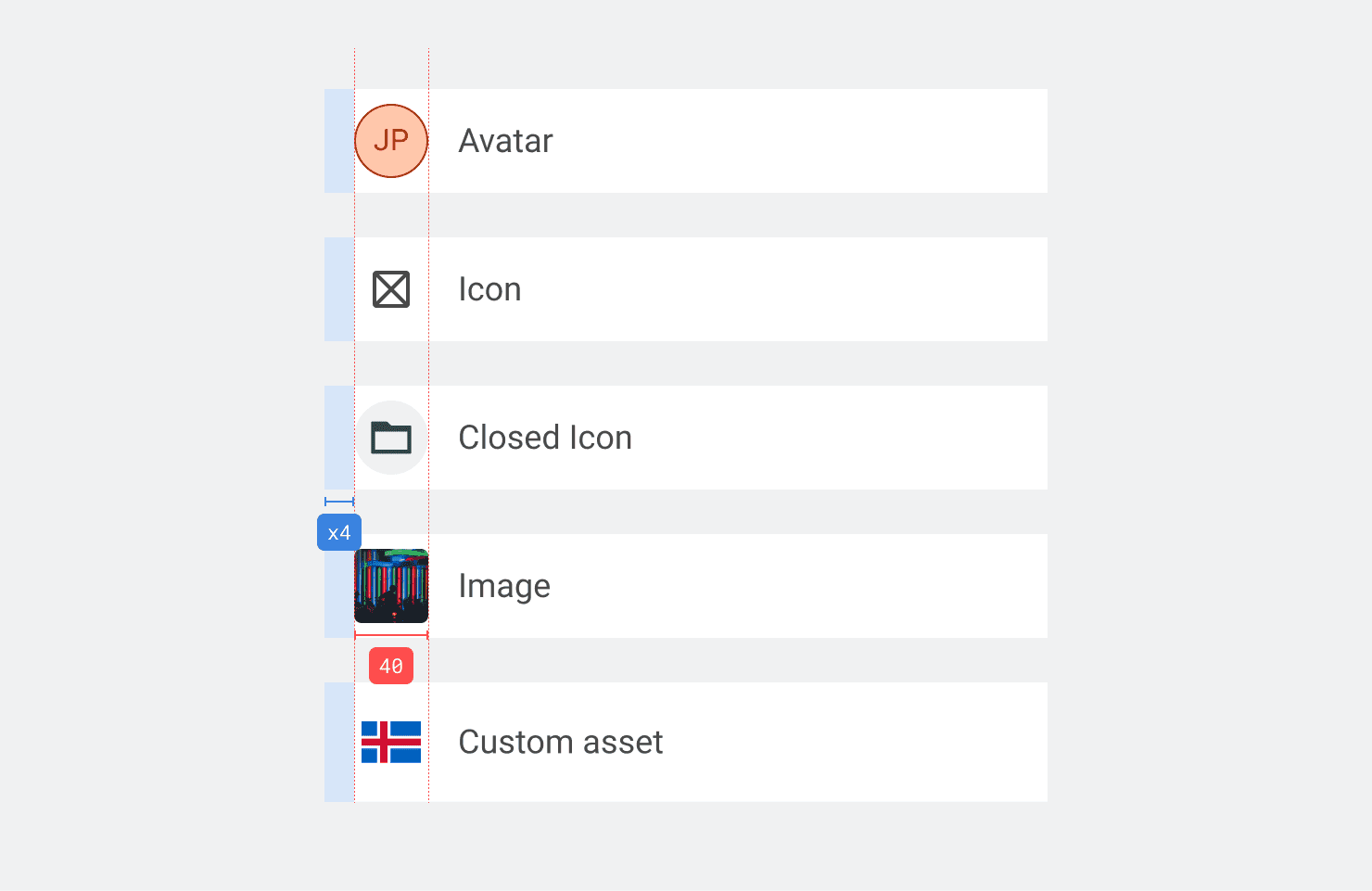1372x891 pixels.
Task: Click blue padding strip left of folder icon
Action: [x=338, y=438]
